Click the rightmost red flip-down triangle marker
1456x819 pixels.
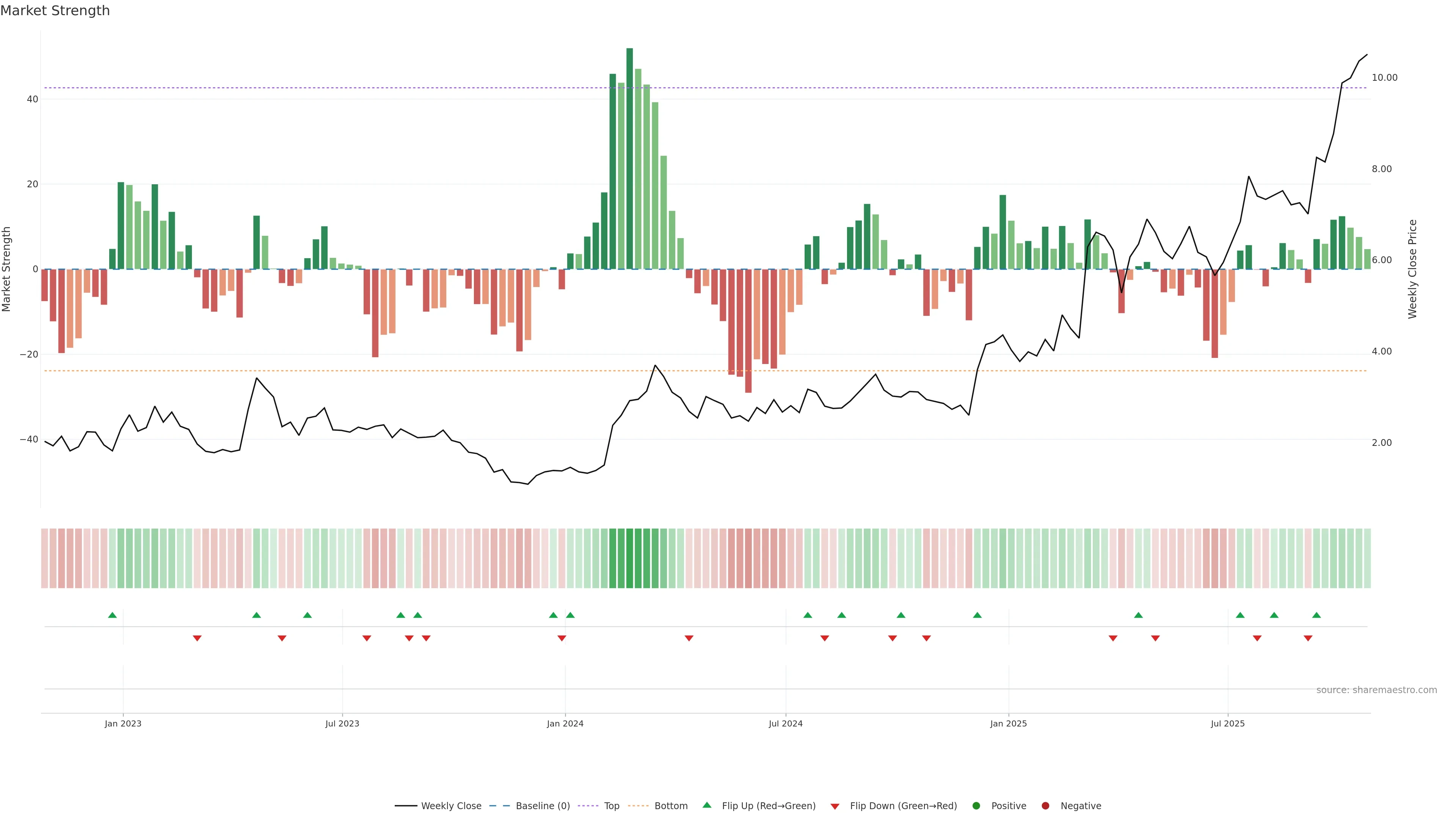[1308, 638]
